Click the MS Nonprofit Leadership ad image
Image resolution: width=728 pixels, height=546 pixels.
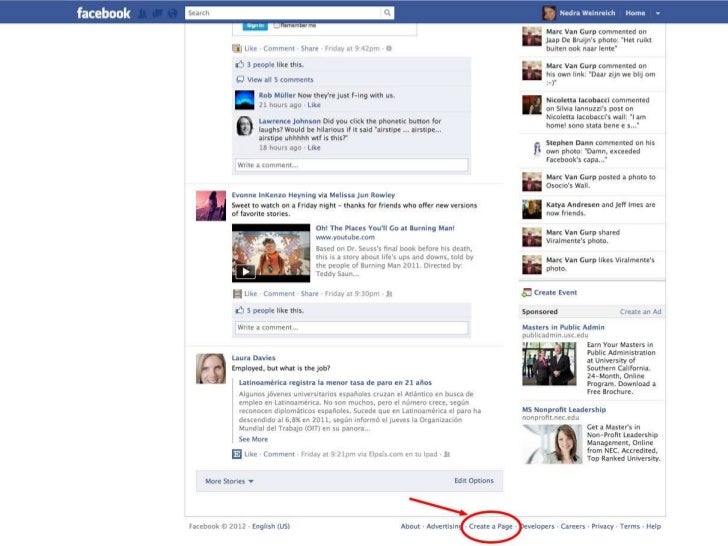552,444
